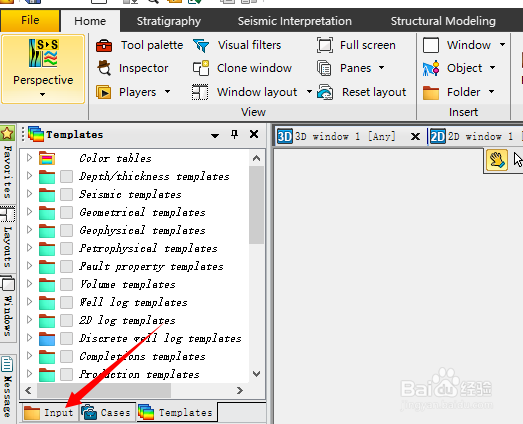Expand the Color tables node
This screenshot has width=523, height=424.
29,157
